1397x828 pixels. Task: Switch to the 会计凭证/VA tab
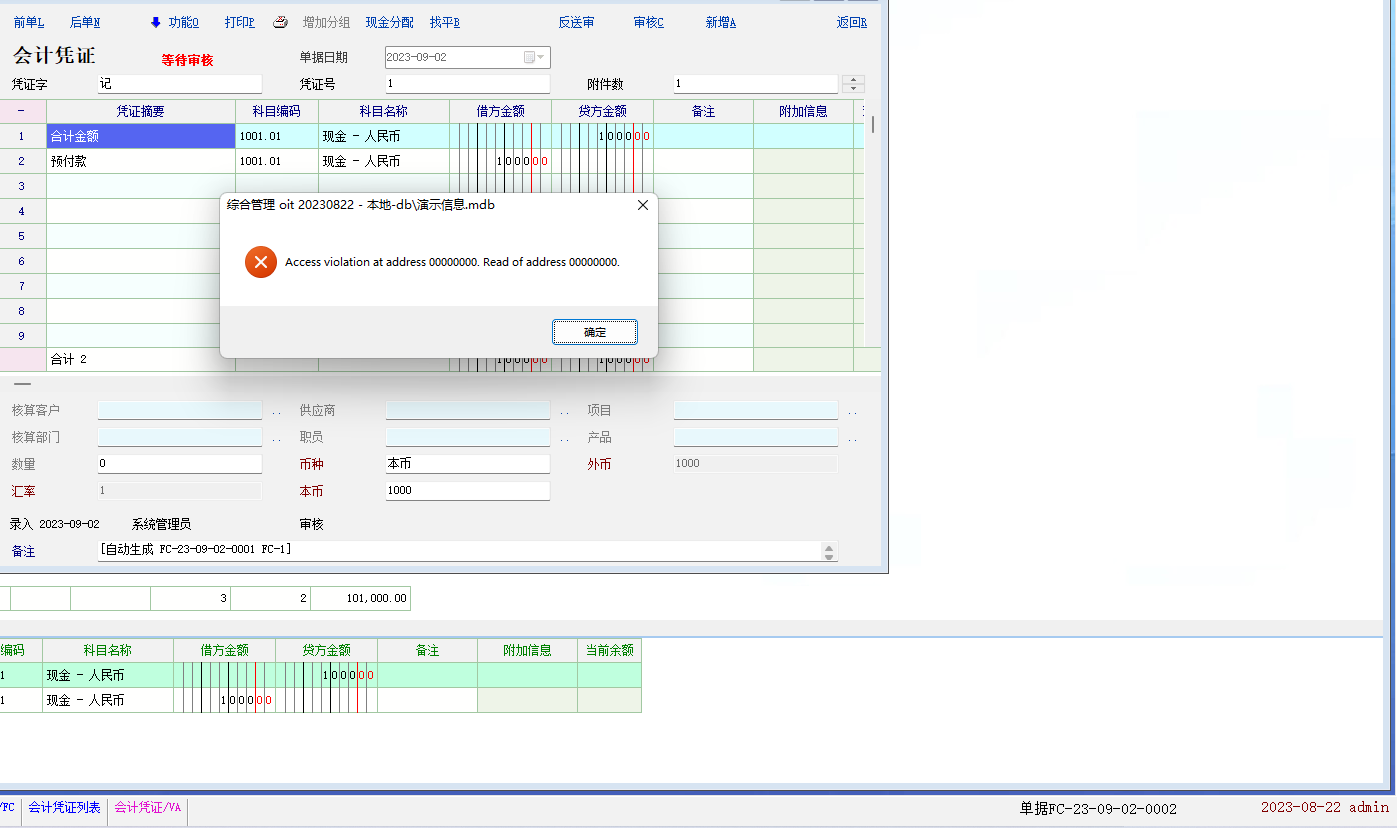coord(147,808)
